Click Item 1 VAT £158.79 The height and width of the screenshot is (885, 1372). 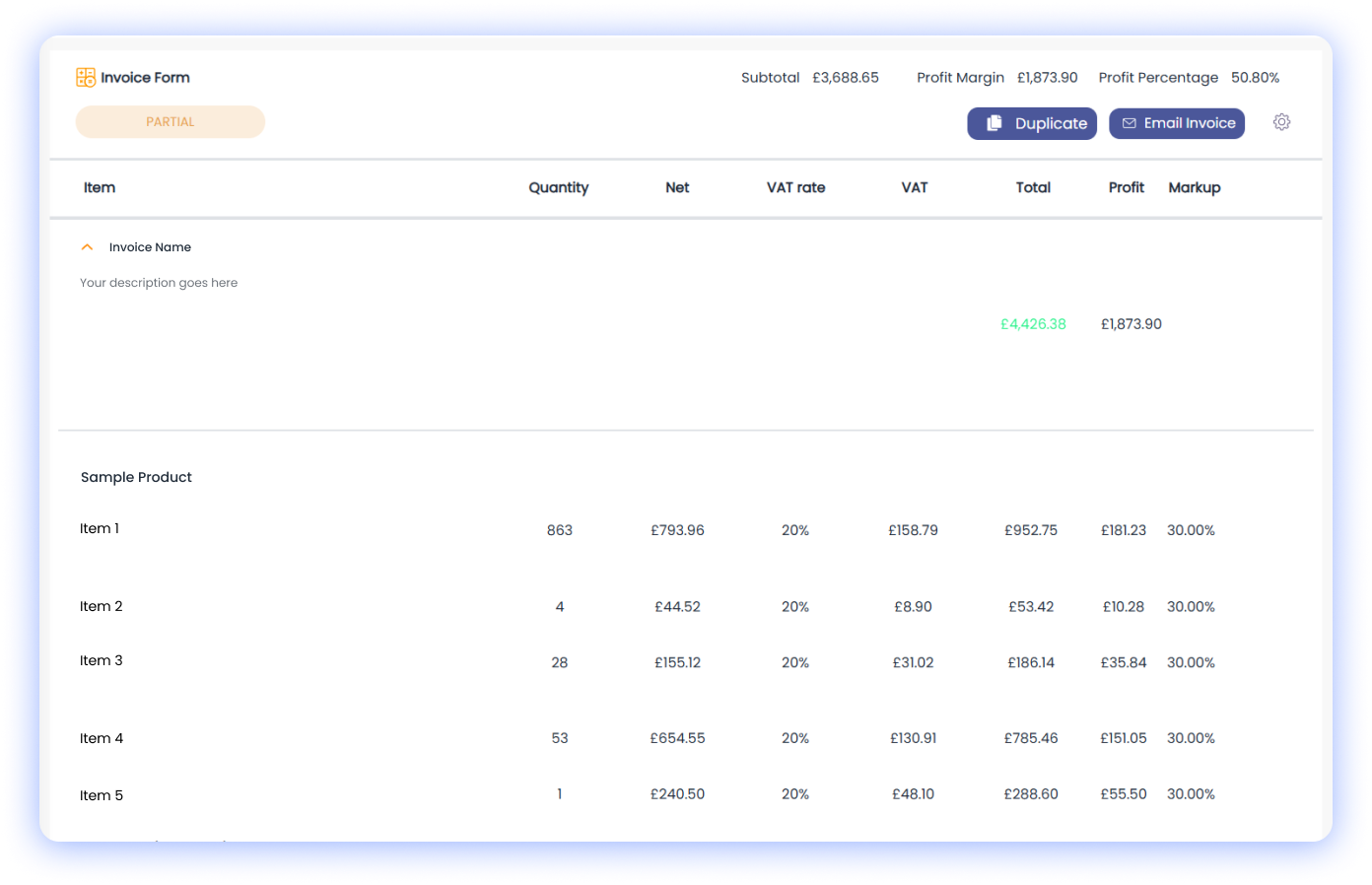913,530
